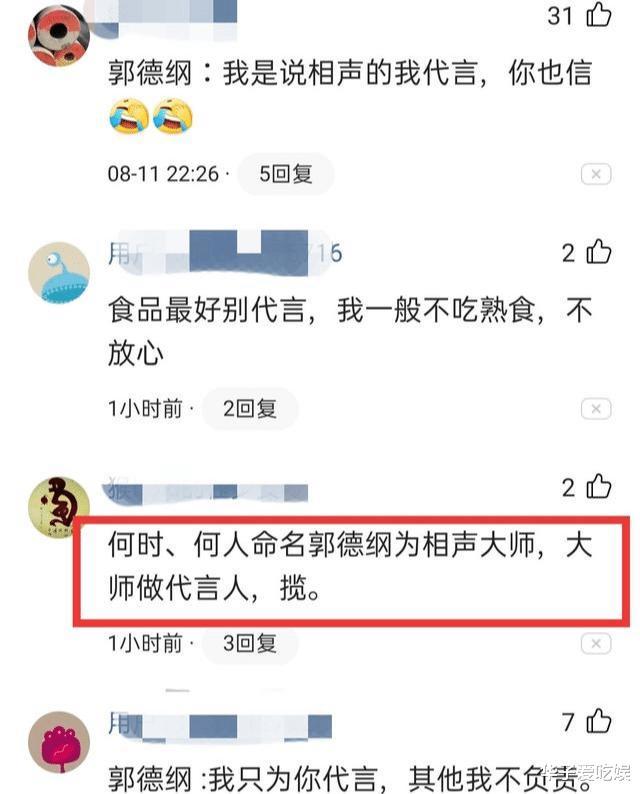Open the calligraphy avatar profile
Image resolution: width=640 pixels, height=794 pixels.
(59, 507)
